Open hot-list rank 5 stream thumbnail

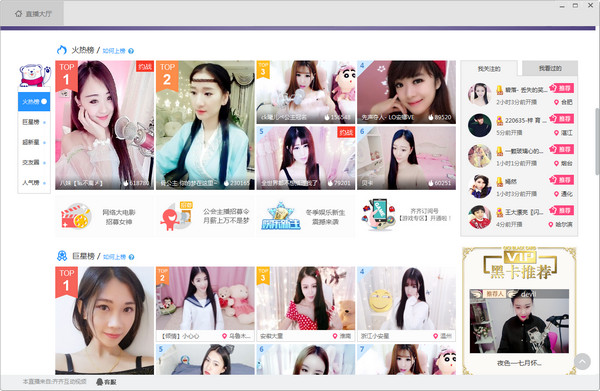[x=306, y=158]
